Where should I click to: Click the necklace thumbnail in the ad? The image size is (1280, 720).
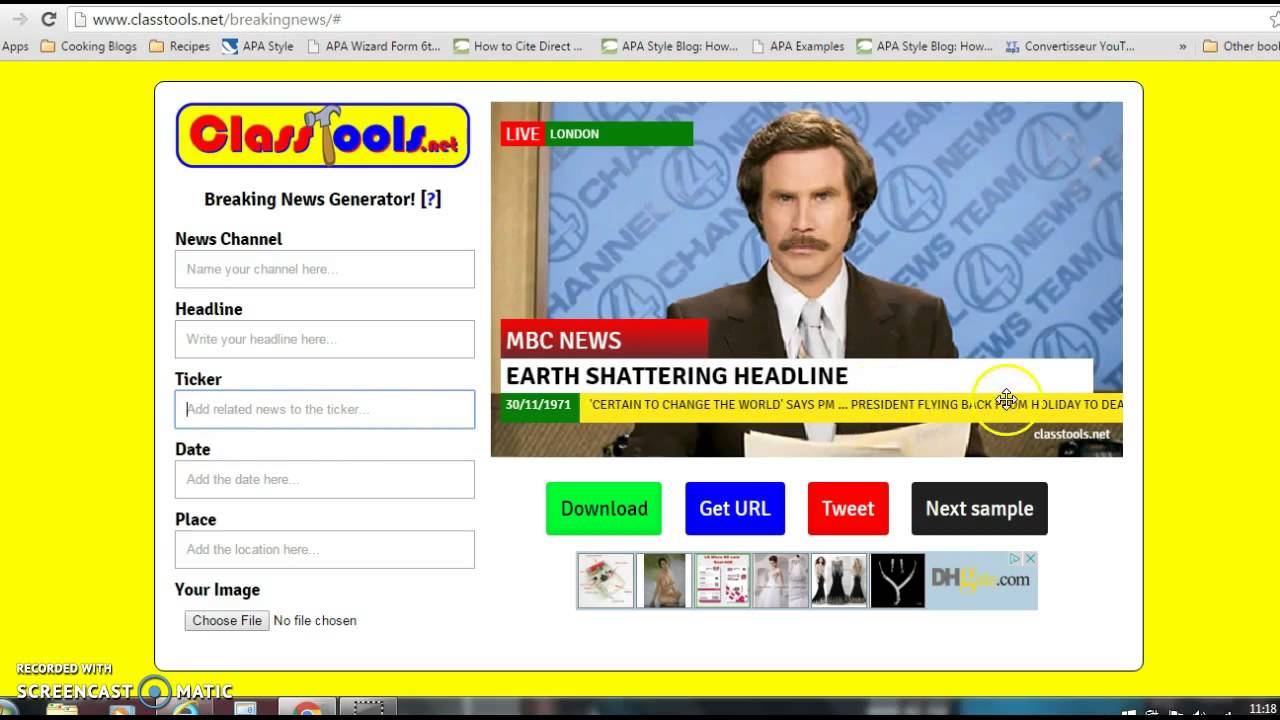click(897, 581)
